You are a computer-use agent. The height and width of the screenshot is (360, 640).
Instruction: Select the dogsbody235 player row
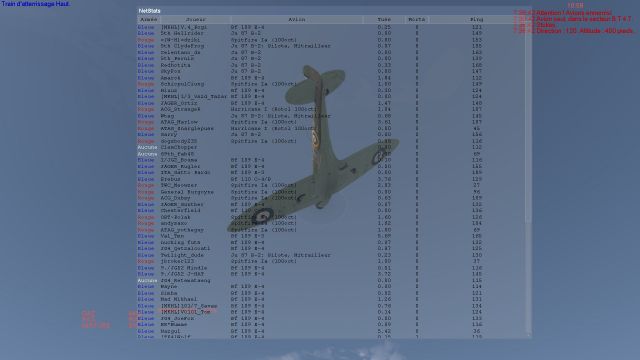(331, 141)
